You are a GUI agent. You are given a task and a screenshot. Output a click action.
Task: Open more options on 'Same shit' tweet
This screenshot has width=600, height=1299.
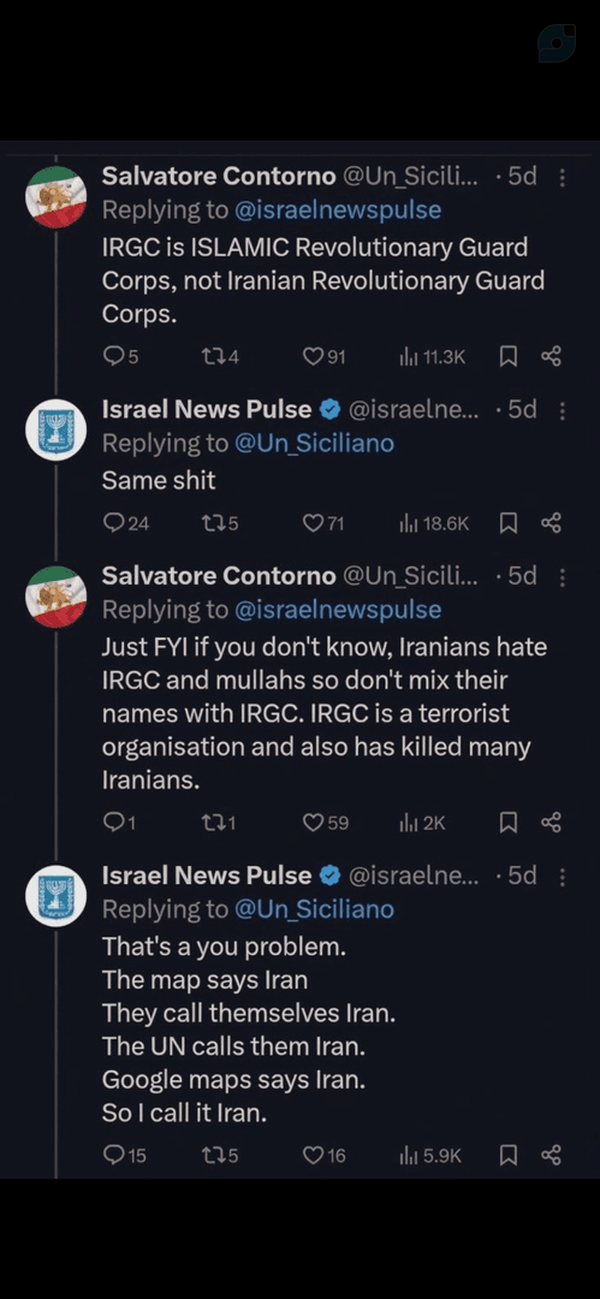[562, 410]
